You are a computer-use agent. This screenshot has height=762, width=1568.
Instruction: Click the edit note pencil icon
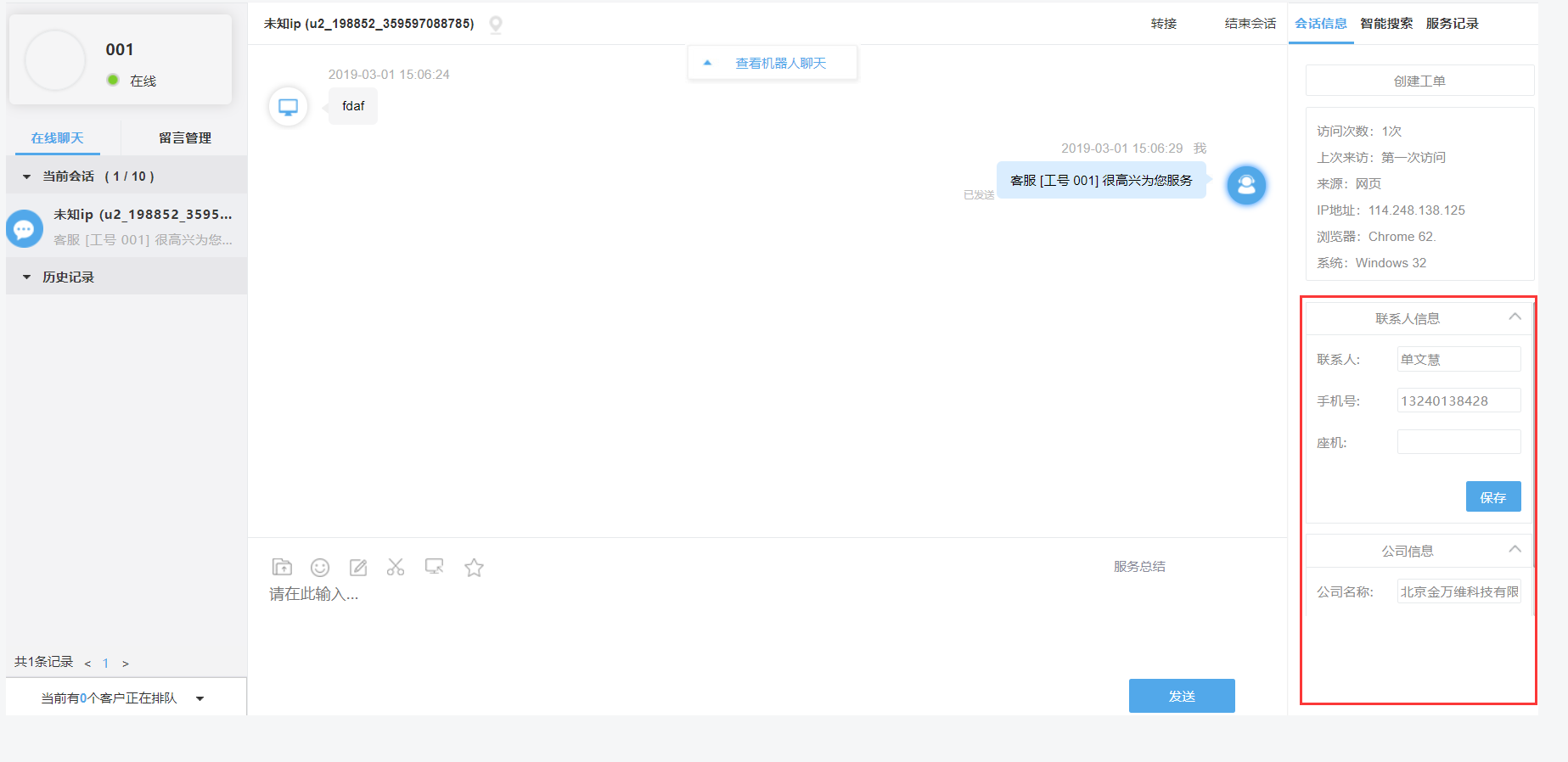click(x=358, y=567)
